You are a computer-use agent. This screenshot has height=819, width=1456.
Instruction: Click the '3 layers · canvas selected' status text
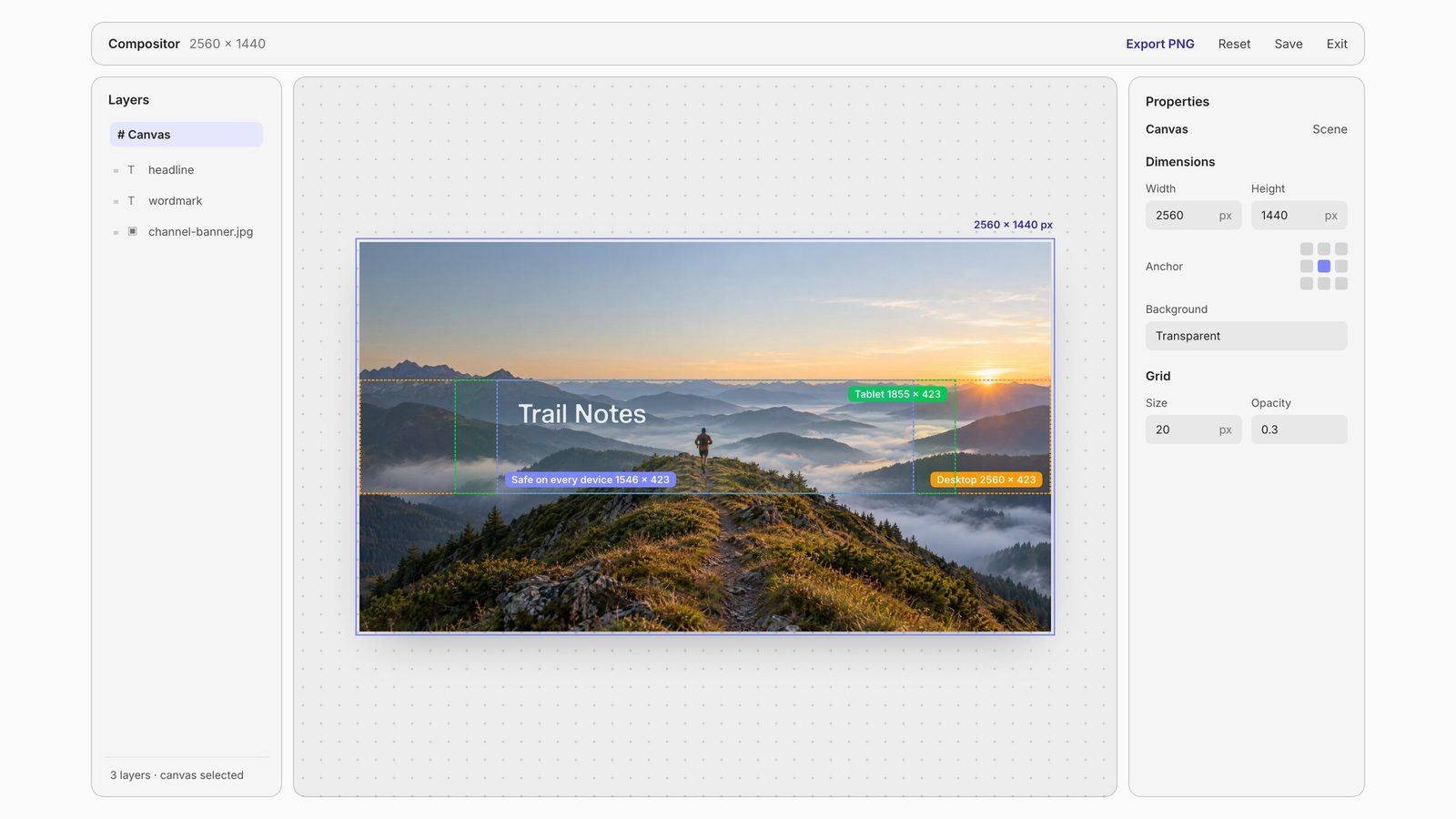(x=177, y=775)
